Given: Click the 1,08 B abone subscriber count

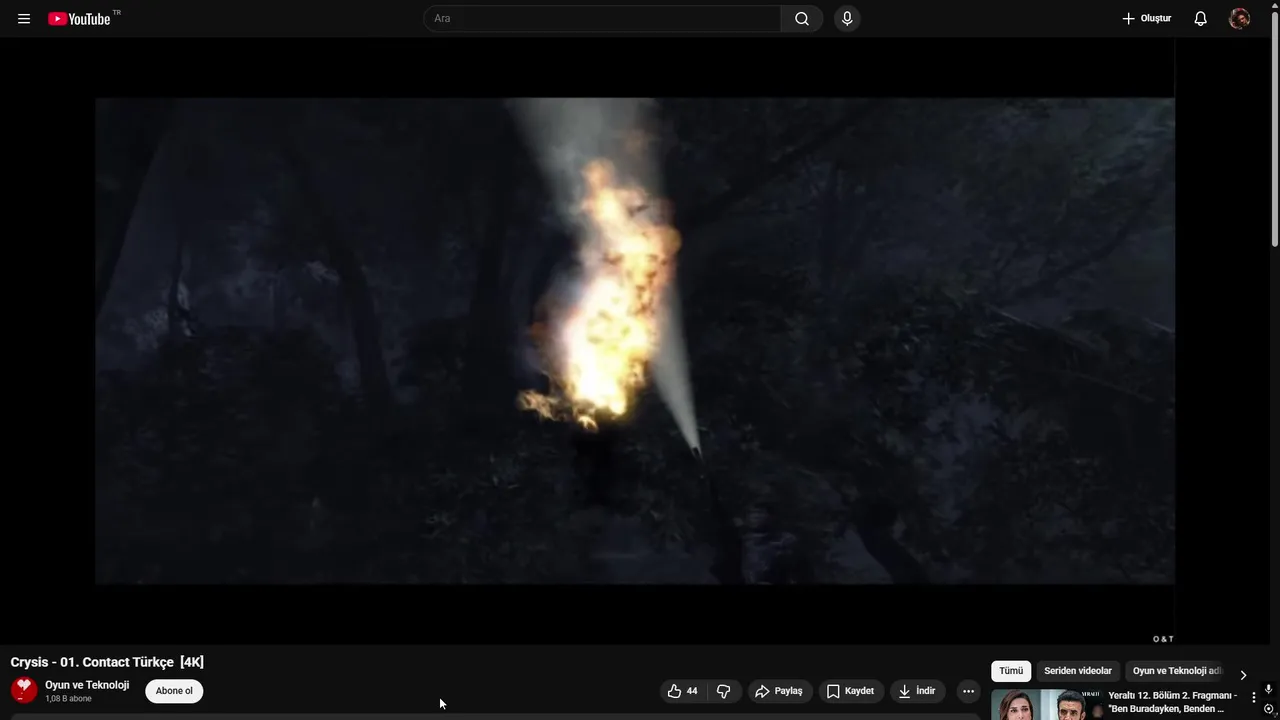Looking at the screenshot, I should pos(68,699).
